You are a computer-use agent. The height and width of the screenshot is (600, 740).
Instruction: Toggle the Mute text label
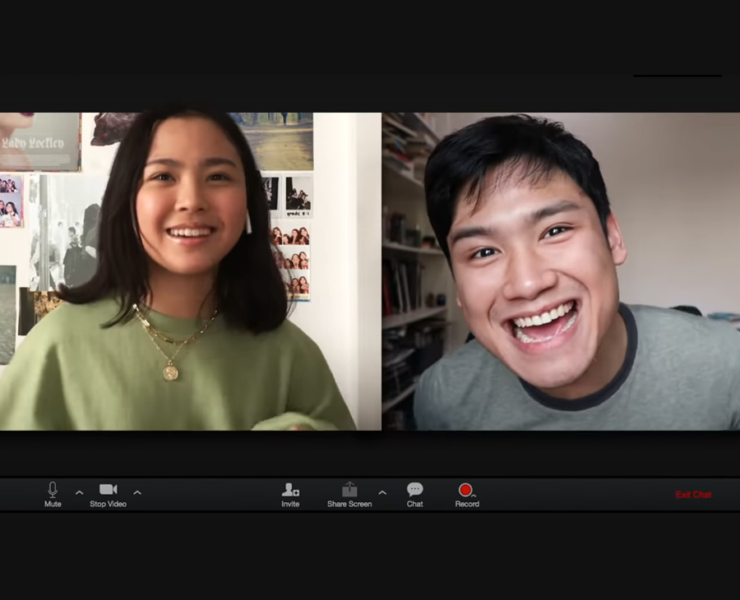pos(53,504)
